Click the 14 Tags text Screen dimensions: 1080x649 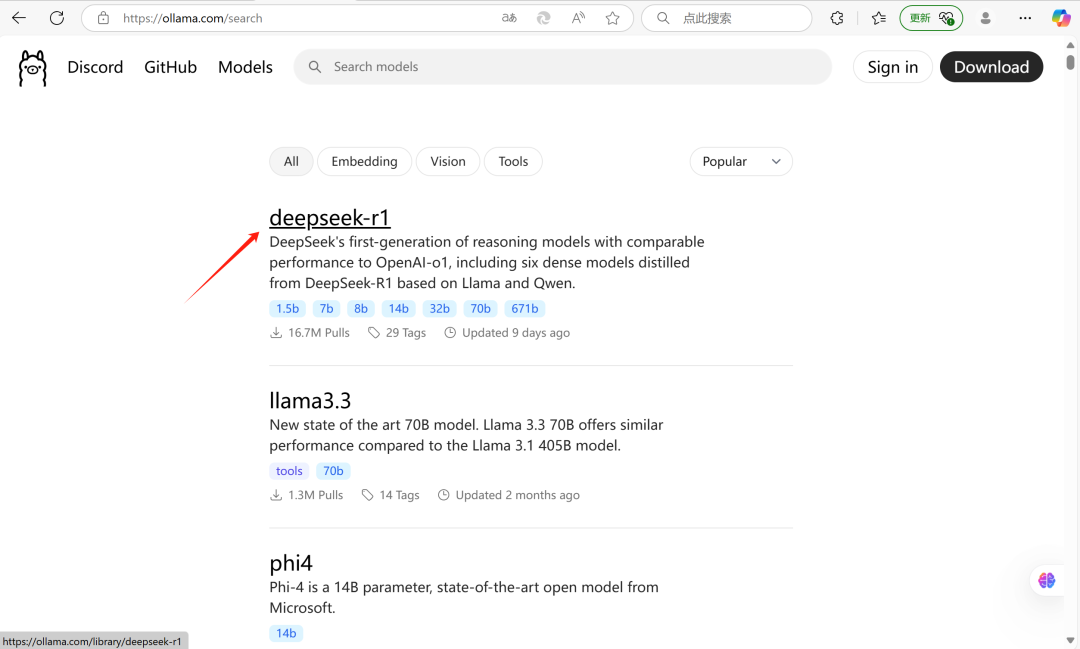(x=399, y=495)
